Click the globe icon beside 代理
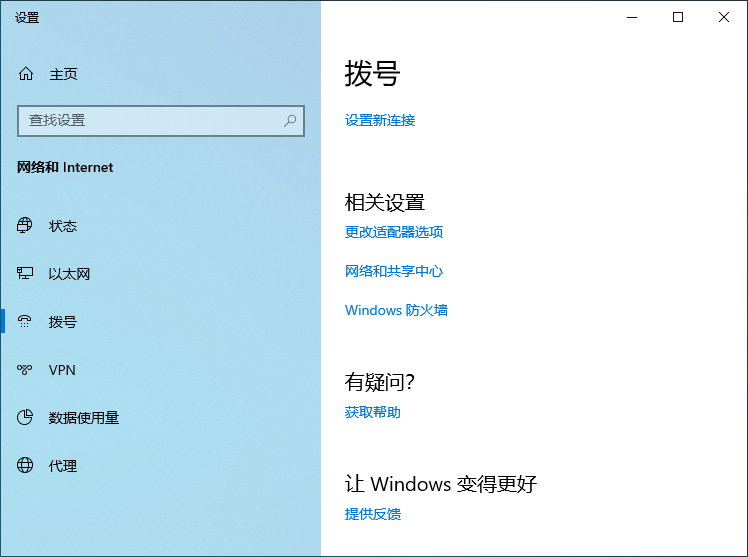 click(26, 466)
